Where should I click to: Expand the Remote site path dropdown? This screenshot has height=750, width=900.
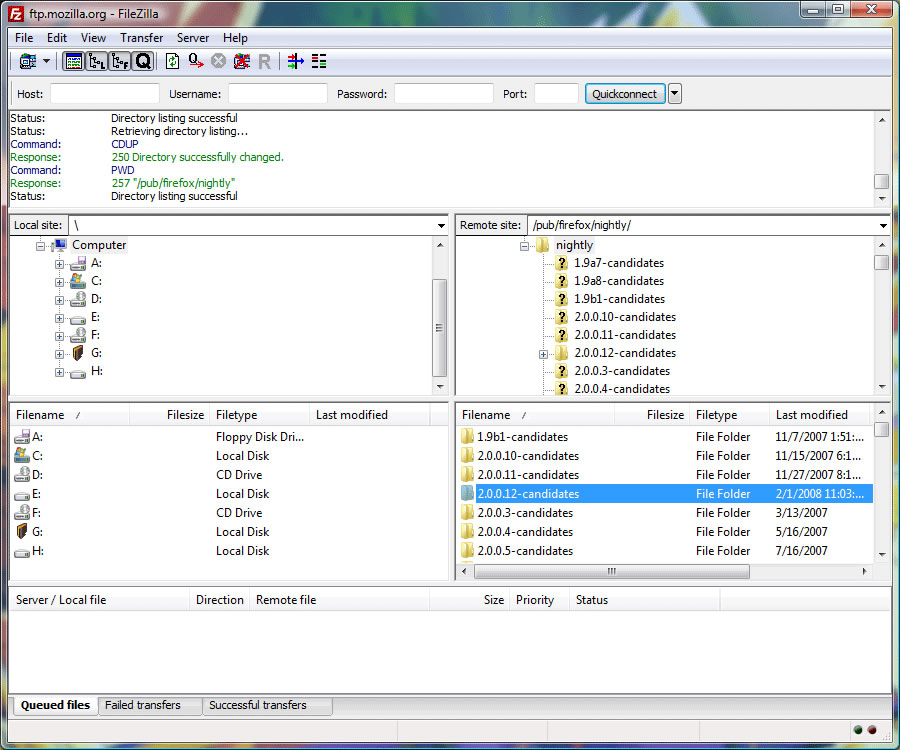[883, 226]
